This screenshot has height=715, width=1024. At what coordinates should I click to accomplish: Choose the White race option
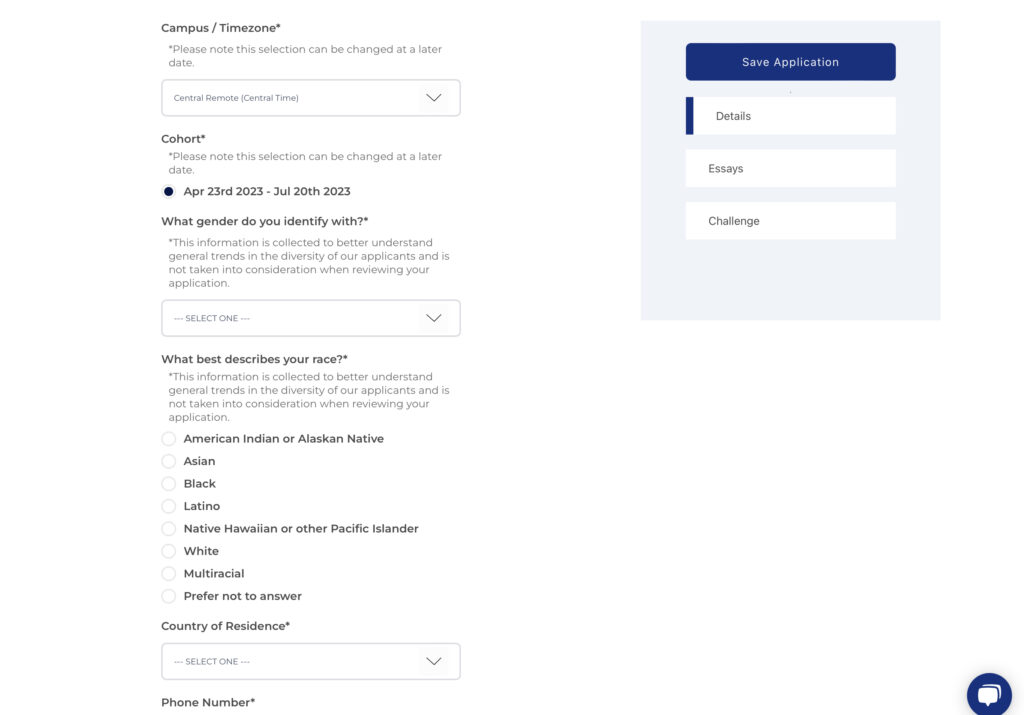coord(169,551)
